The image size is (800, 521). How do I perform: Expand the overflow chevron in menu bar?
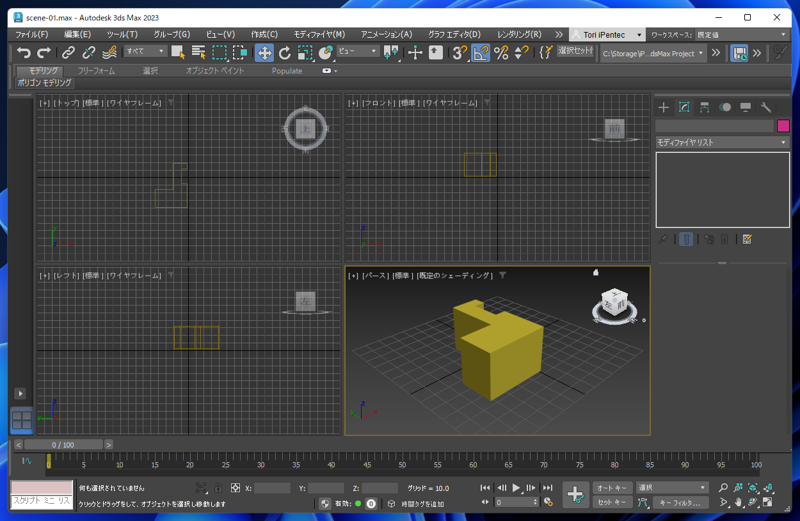click(x=559, y=35)
